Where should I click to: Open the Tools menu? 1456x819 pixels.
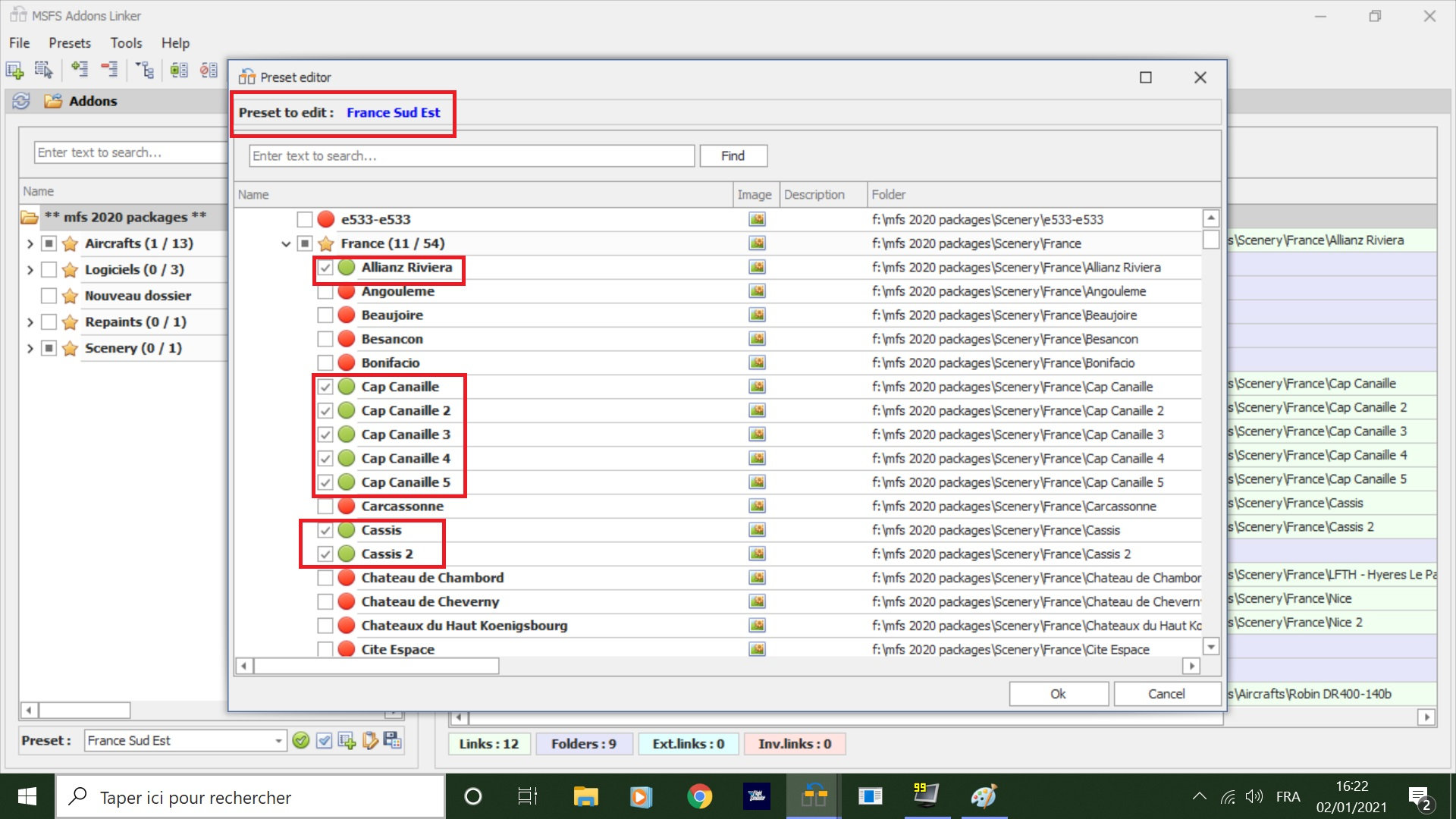pos(126,43)
